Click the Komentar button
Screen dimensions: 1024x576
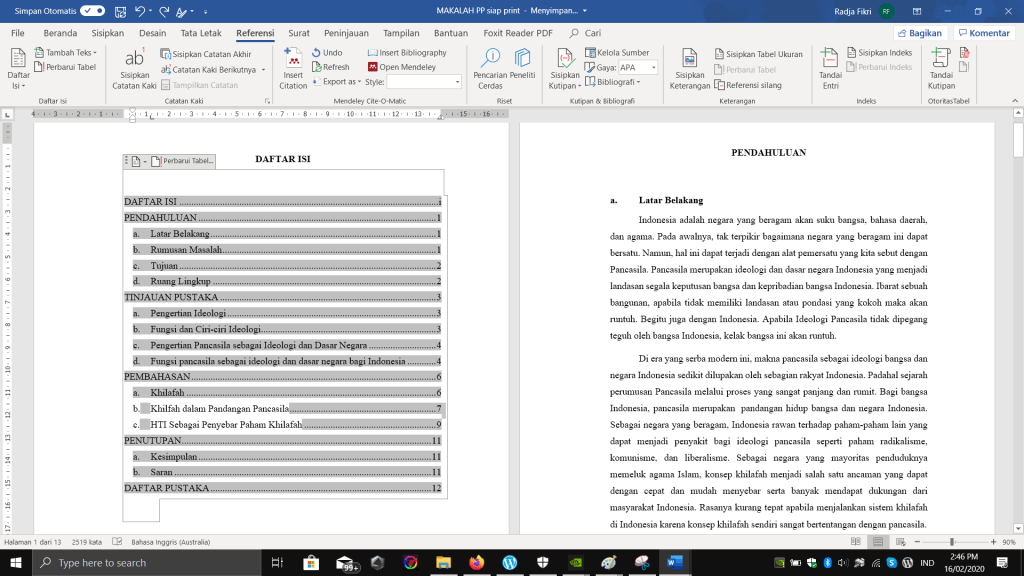click(x=984, y=33)
